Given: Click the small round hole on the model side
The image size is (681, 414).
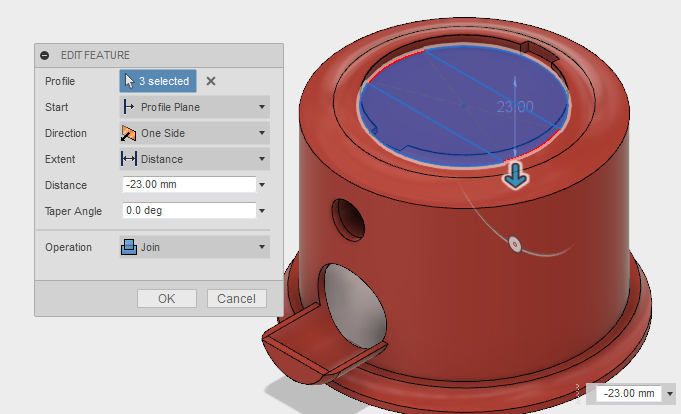Looking at the screenshot, I should (348, 220).
